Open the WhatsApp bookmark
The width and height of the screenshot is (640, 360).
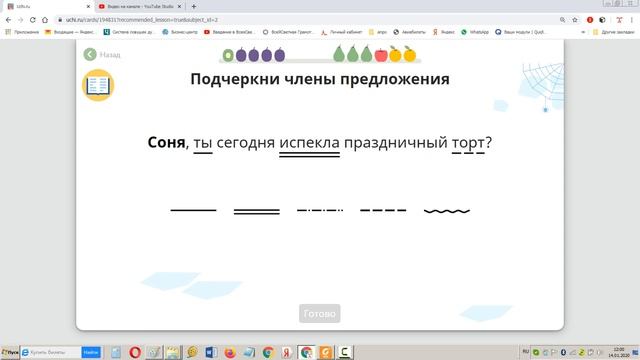click(475, 32)
